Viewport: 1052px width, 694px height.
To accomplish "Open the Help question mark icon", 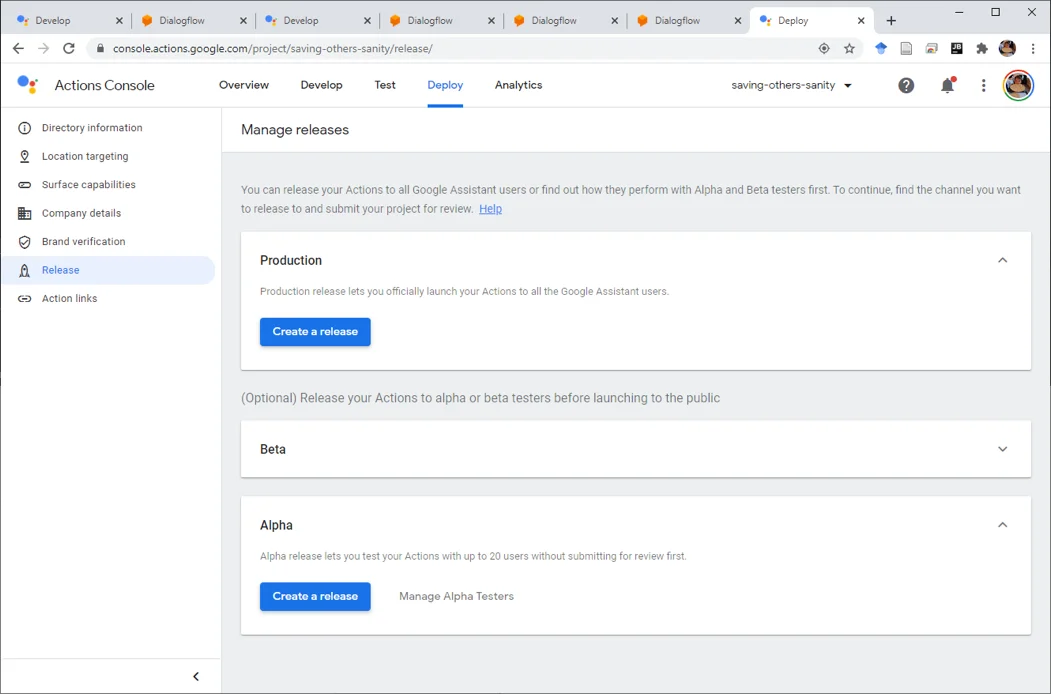I will click(906, 85).
